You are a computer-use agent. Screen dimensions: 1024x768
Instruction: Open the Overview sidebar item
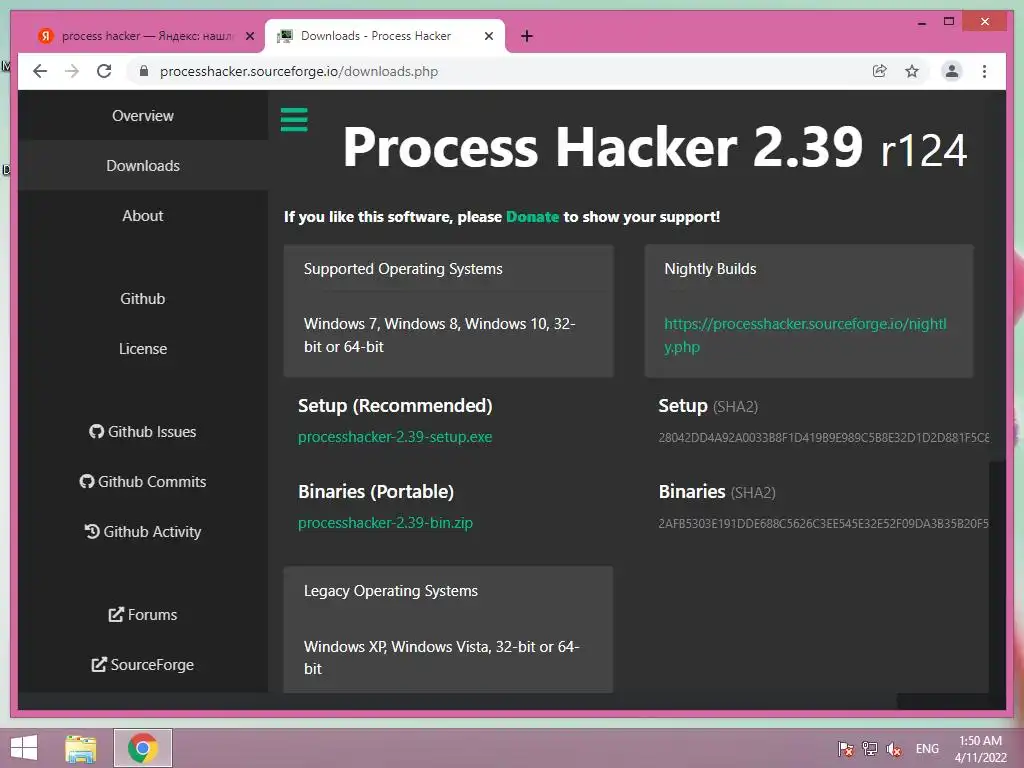coord(142,116)
